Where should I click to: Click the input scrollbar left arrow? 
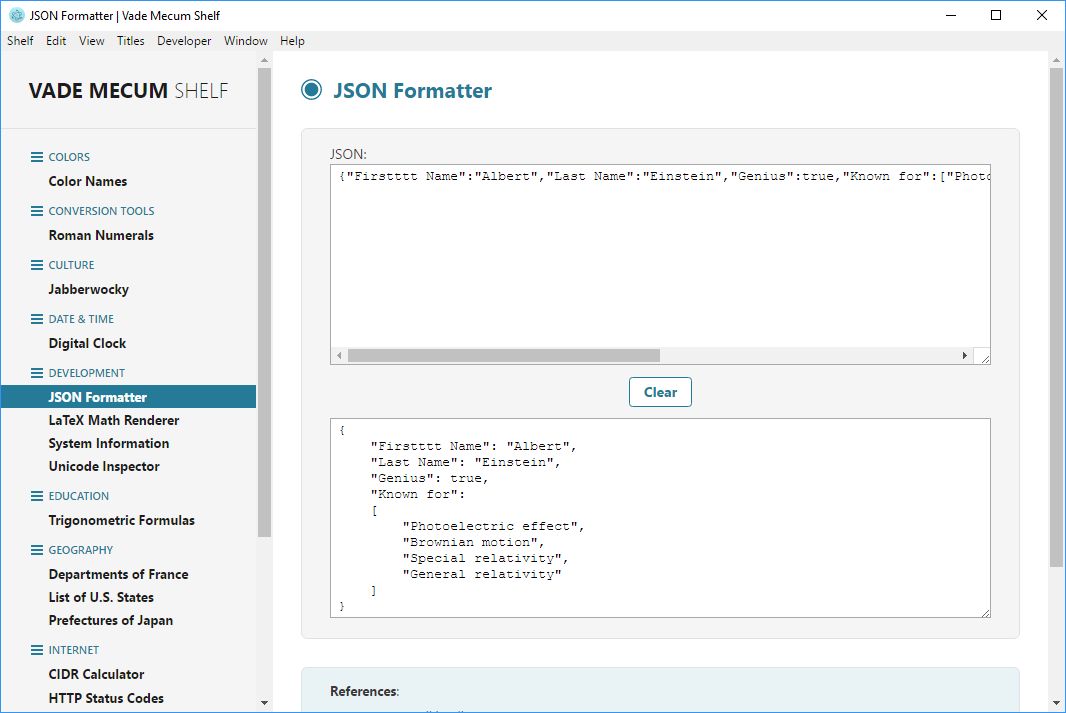coord(339,355)
